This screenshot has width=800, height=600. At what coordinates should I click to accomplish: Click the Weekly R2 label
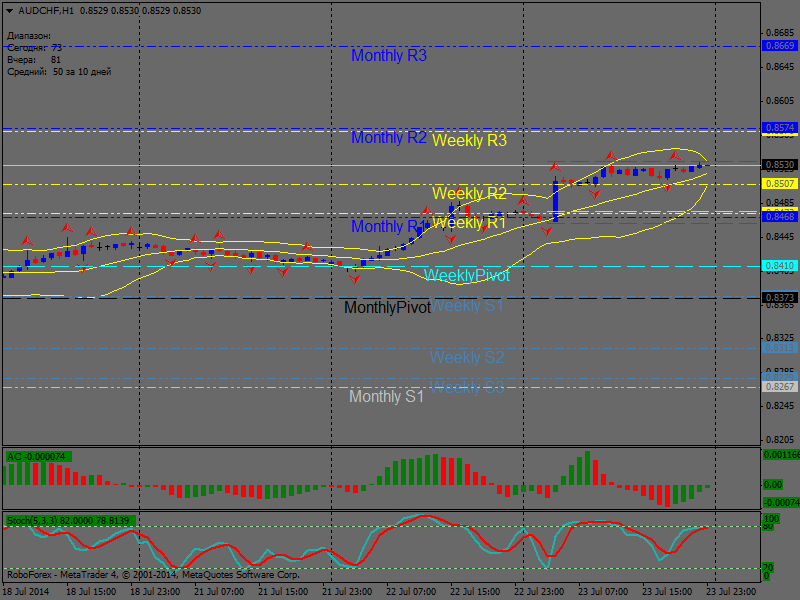point(469,193)
